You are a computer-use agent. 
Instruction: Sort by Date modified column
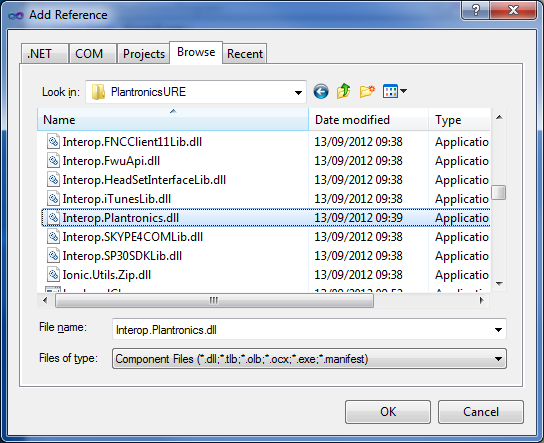click(x=368, y=120)
